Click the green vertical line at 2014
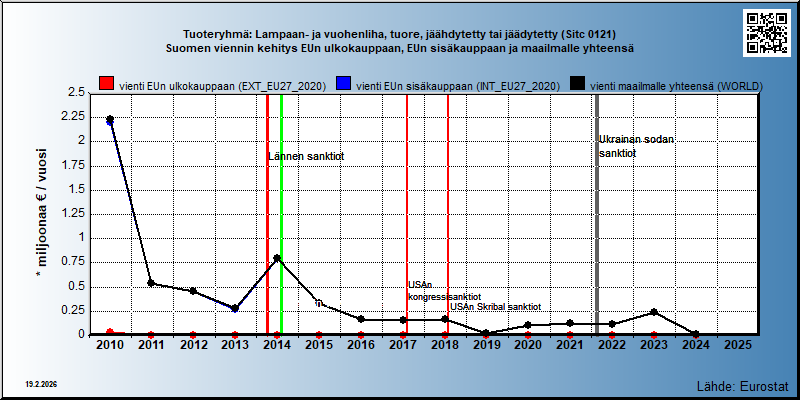Image resolution: width=800 pixels, height=400 pixels. [x=282, y=214]
